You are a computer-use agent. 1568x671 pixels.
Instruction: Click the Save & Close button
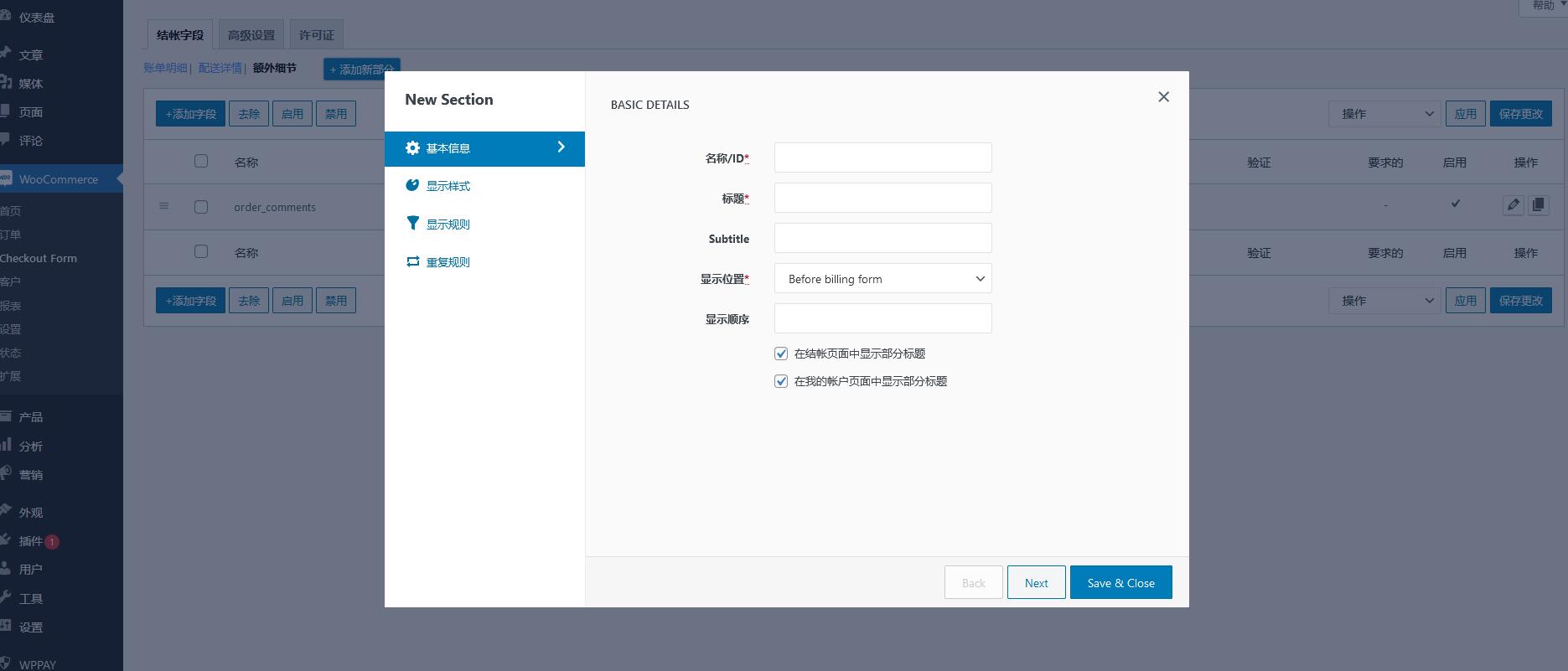click(1120, 583)
